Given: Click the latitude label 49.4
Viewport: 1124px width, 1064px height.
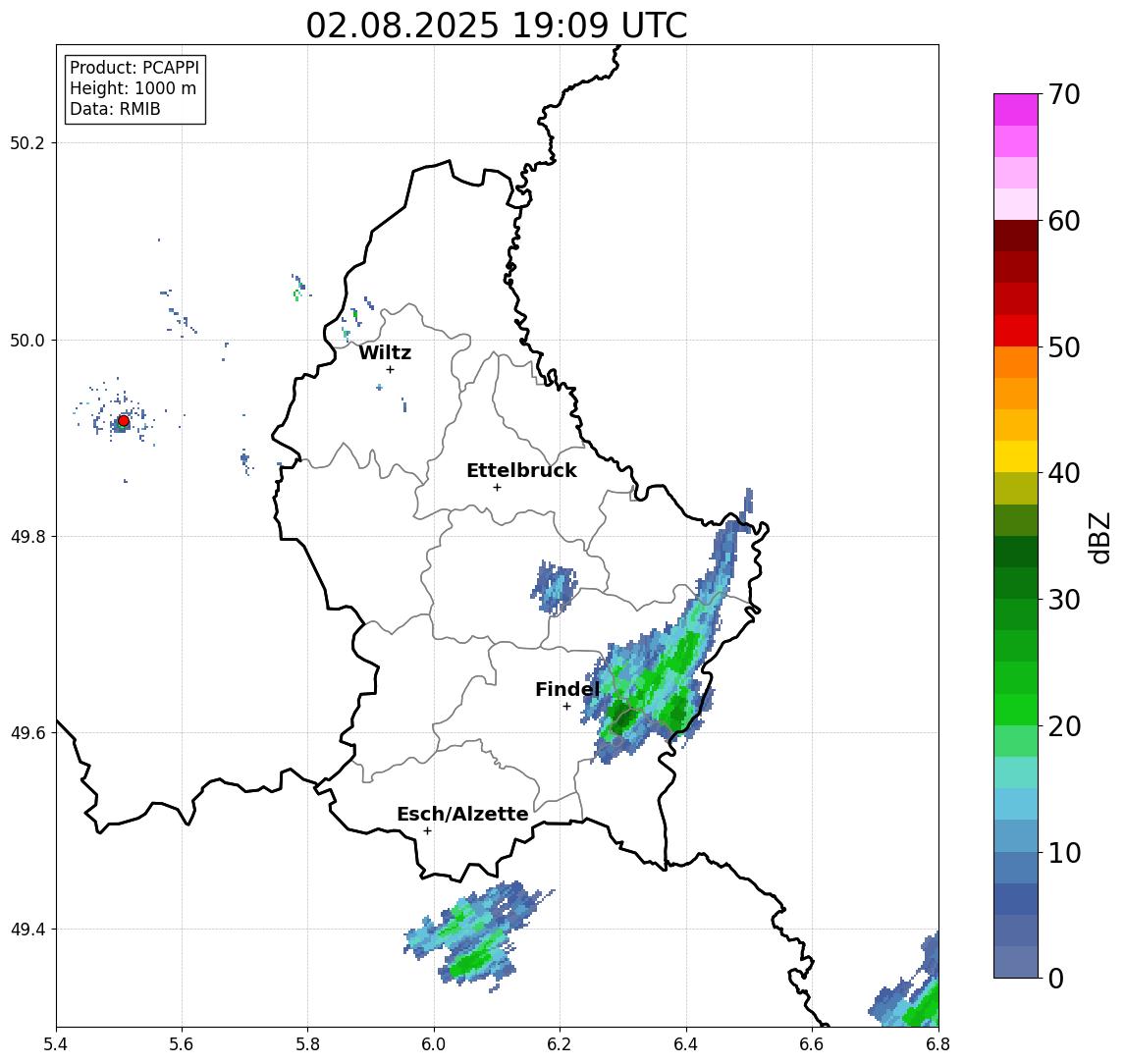Looking at the screenshot, I should (27, 930).
